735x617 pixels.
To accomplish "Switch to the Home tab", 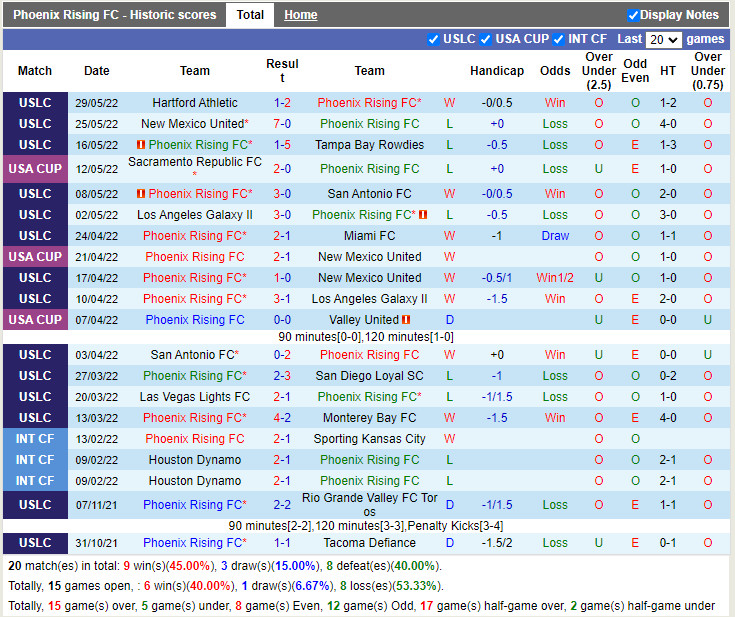I will click(300, 15).
